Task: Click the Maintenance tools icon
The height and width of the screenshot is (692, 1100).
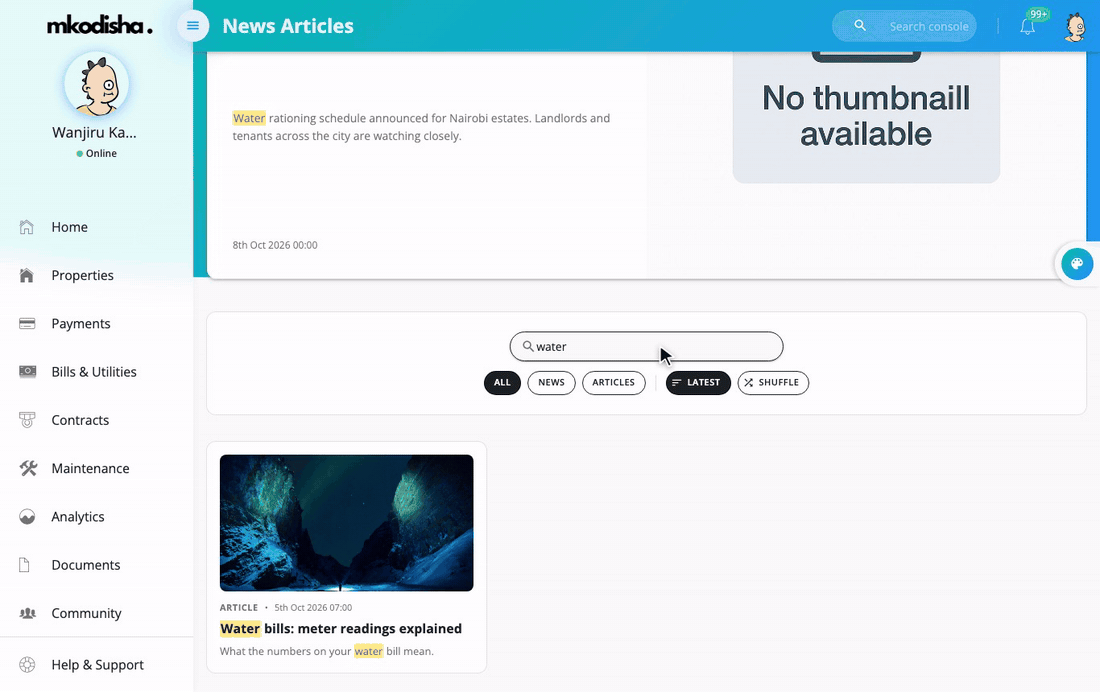Action: (x=28, y=468)
